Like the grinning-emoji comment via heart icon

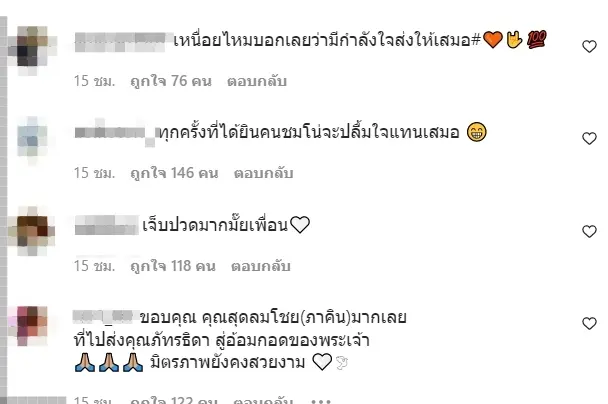[589, 138]
